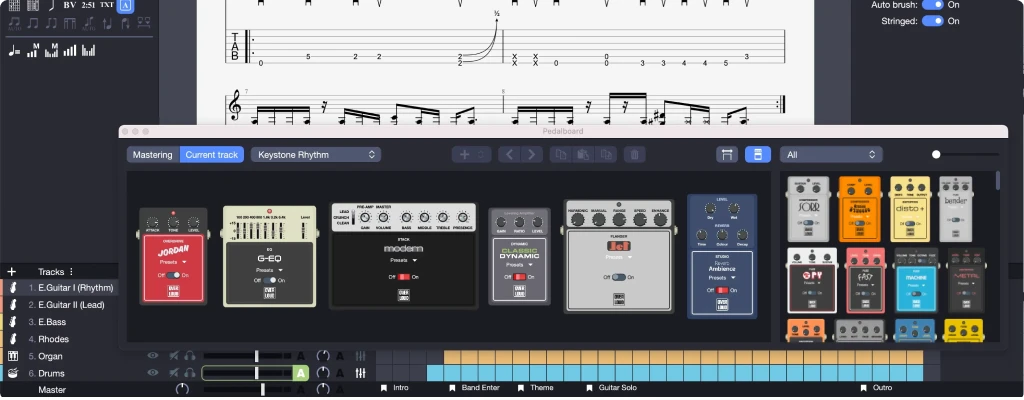Screen dimensions: 1024x400
Task: Switch to the Current track tab
Action: [x=212, y=155]
